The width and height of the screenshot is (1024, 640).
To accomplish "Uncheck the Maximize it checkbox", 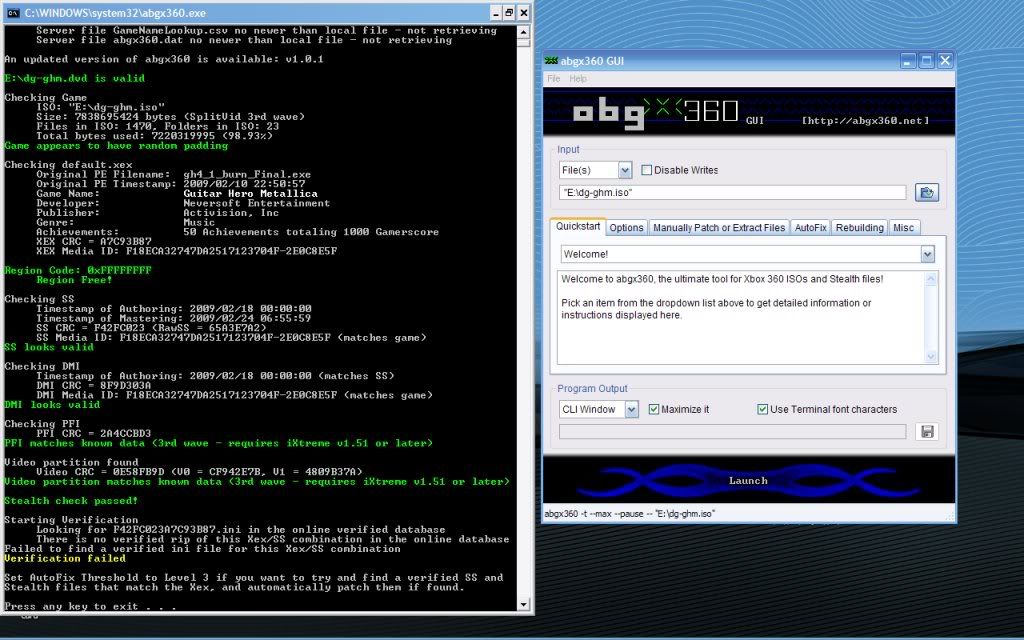I will click(654, 409).
